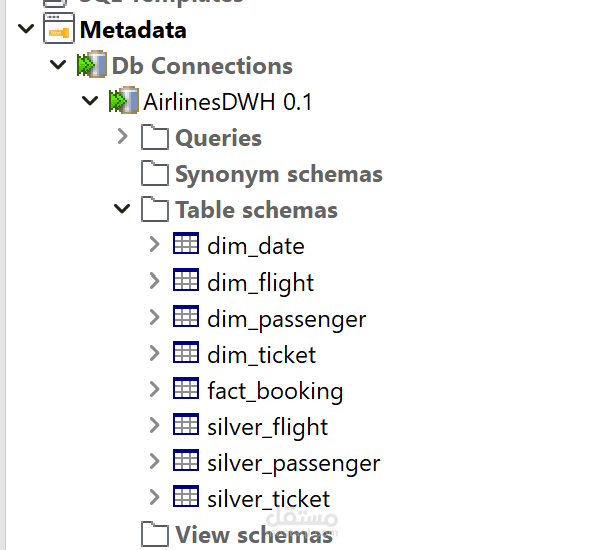
Task: Click the View schemas folder icon
Action: coord(154,534)
